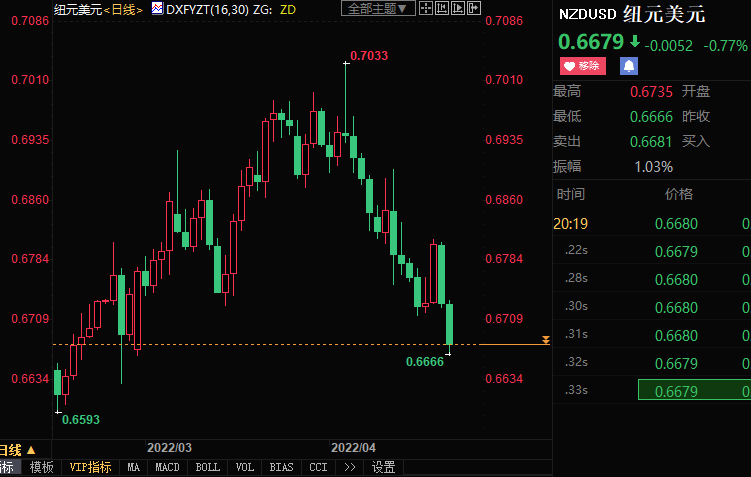The height and width of the screenshot is (477, 751).
Task: Click the 0.7033 high price label on chart
Action: 369,55
